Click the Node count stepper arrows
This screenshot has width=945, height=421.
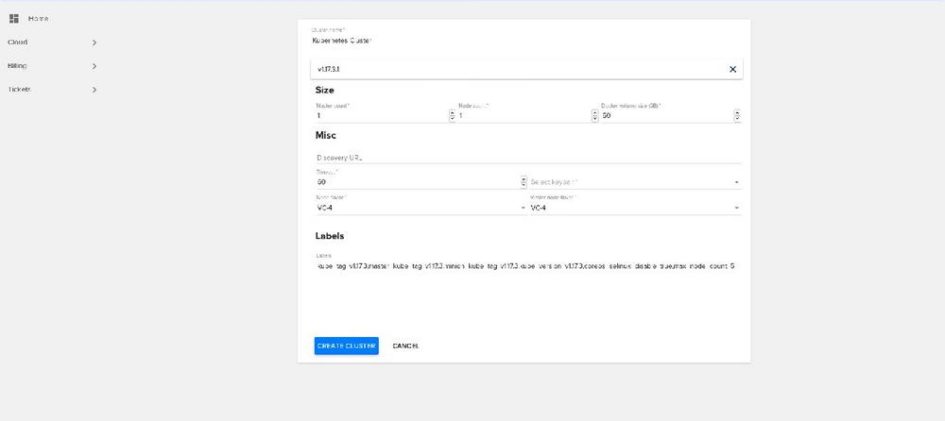595,115
